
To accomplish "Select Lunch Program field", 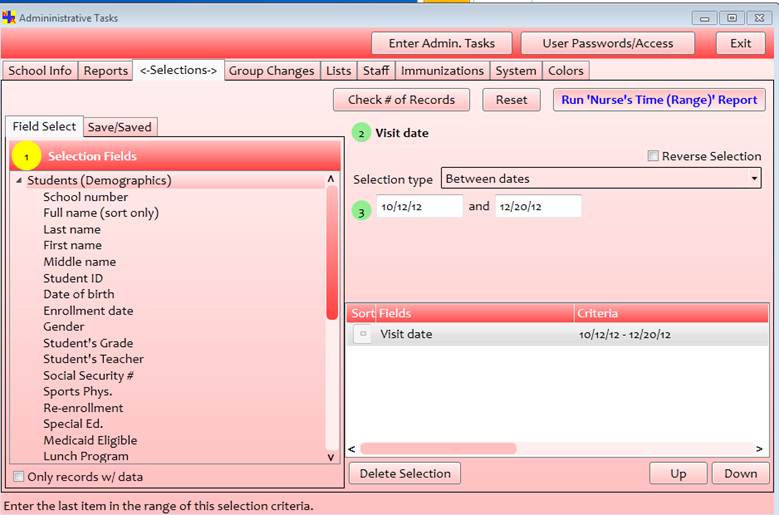I will (x=85, y=456).
